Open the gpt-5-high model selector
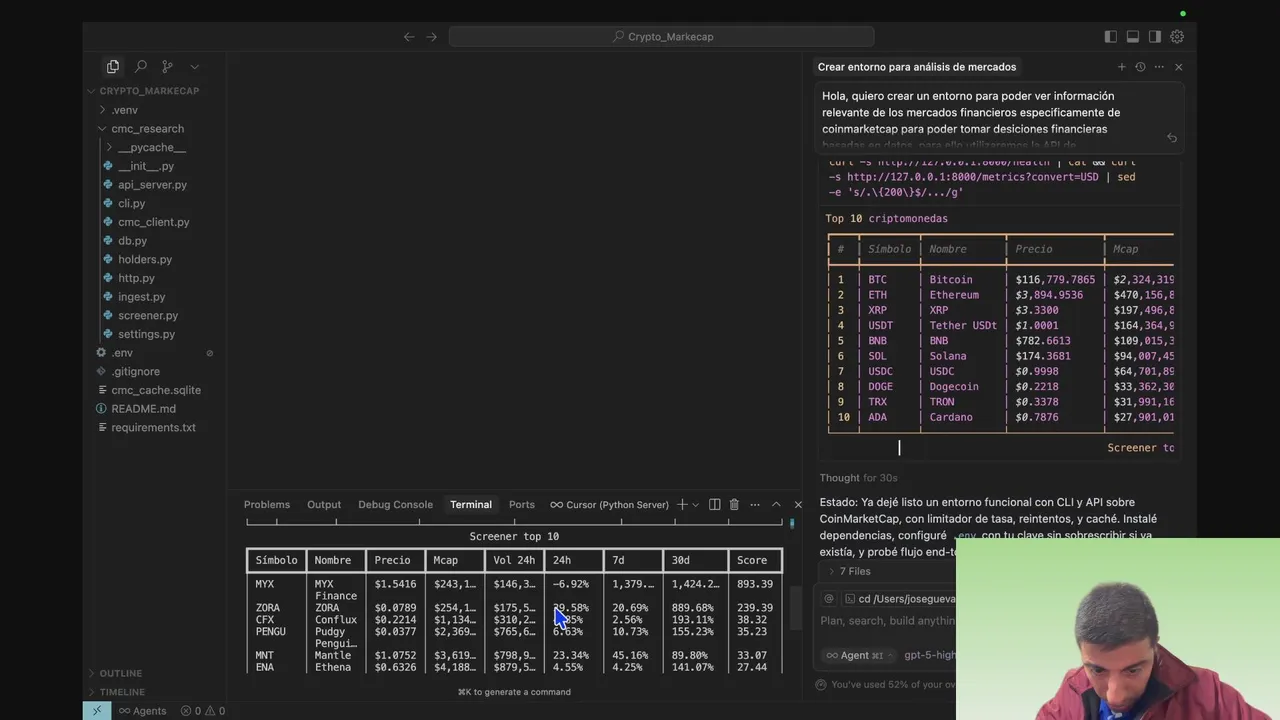Viewport: 1280px width, 720px height. click(x=929, y=655)
